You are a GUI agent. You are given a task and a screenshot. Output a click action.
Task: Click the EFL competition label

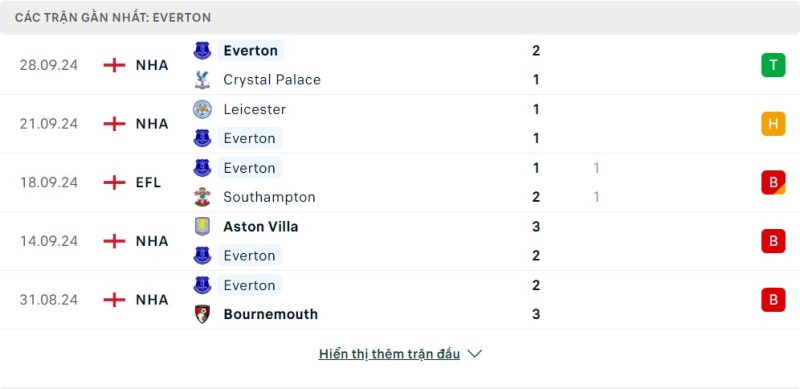click(148, 182)
